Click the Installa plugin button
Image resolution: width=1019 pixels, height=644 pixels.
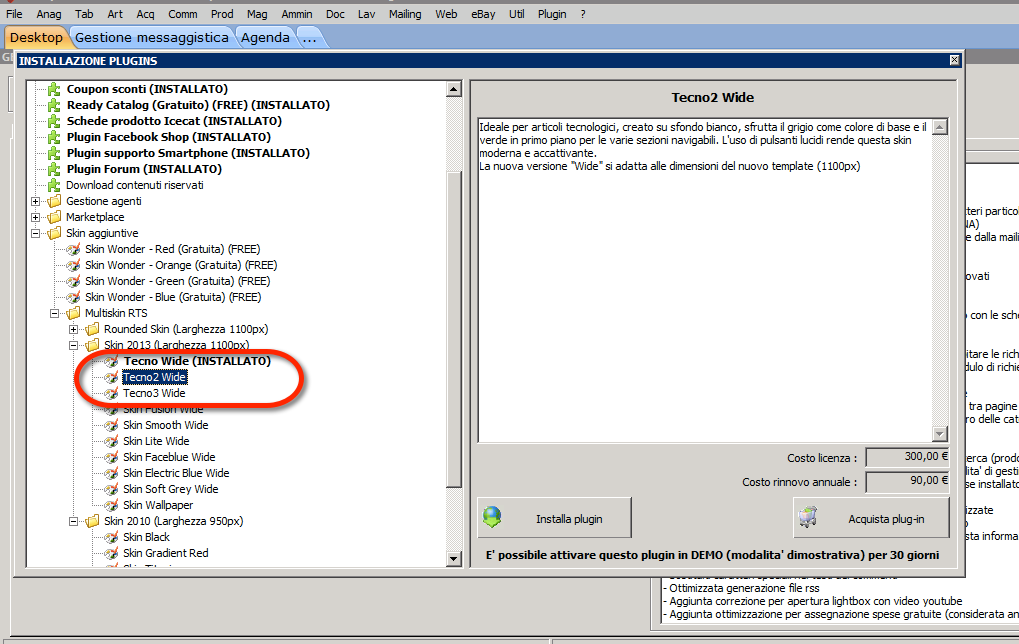[554, 518]
